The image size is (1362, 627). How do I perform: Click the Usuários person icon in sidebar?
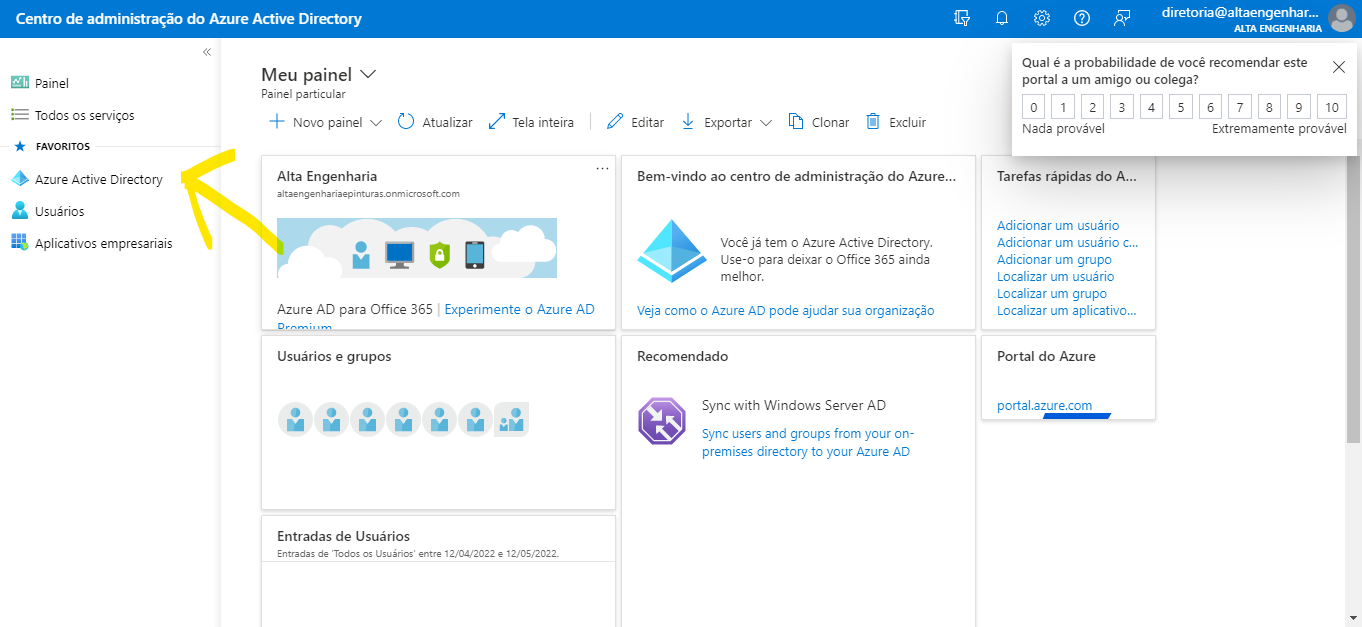coord(19,211)
